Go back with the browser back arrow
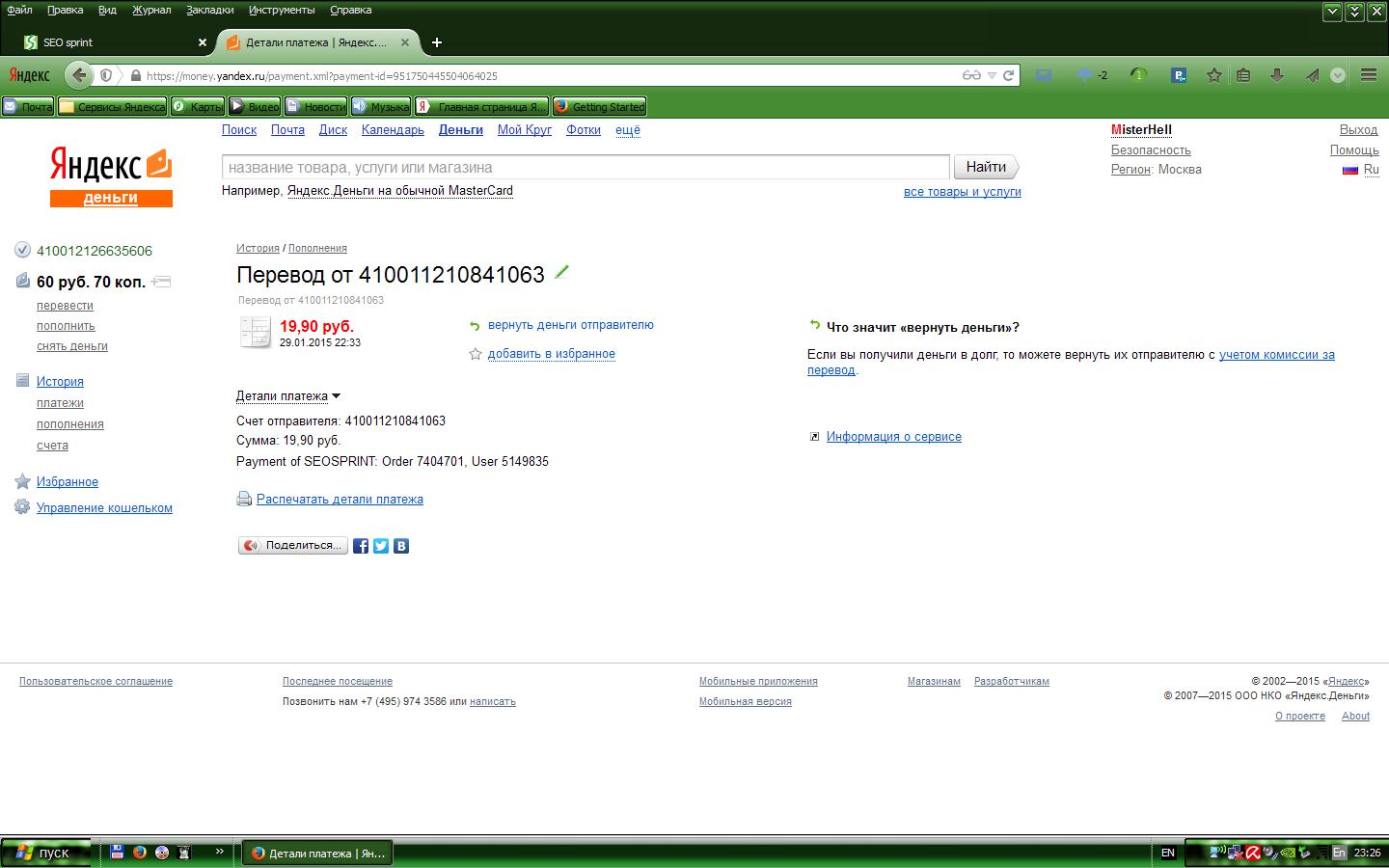The image size is (1389, 868). point(79,75)
